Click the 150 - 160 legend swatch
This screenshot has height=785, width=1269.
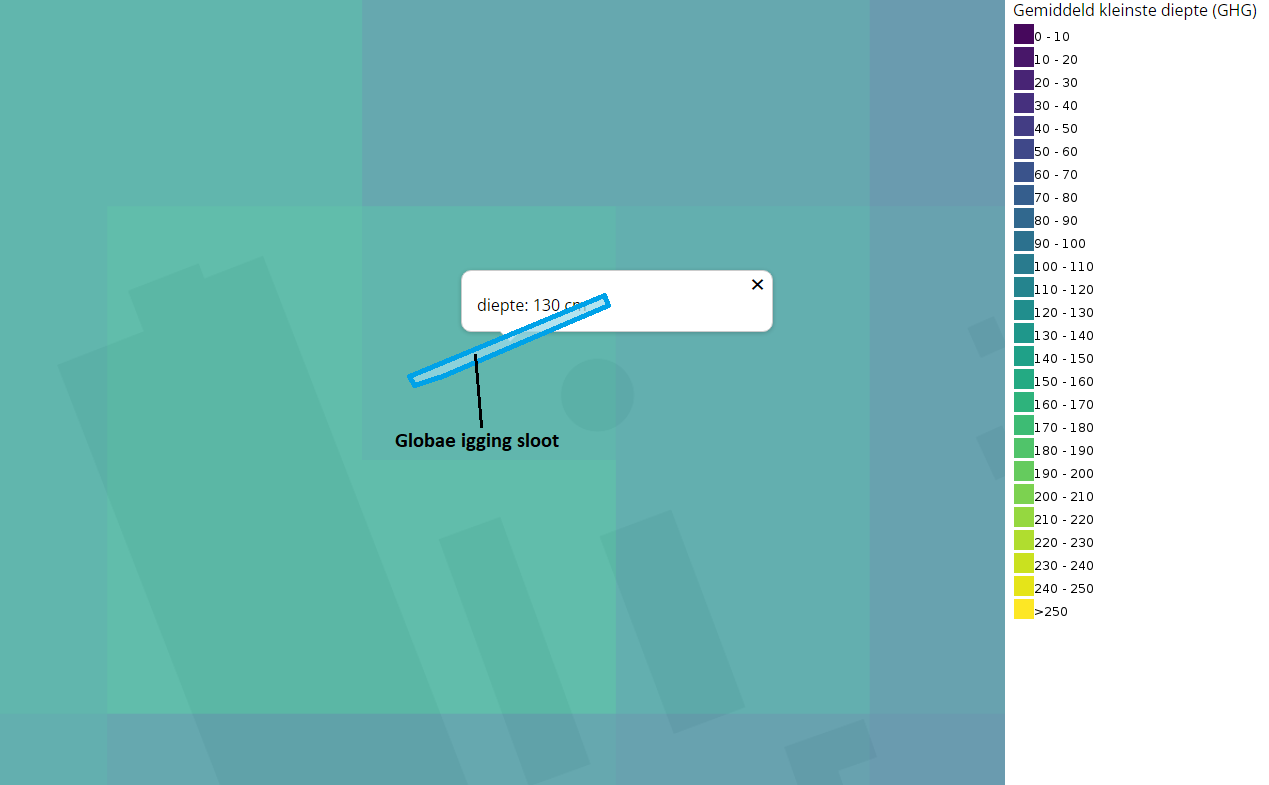pyautogui.click(x=1024, y=379)
